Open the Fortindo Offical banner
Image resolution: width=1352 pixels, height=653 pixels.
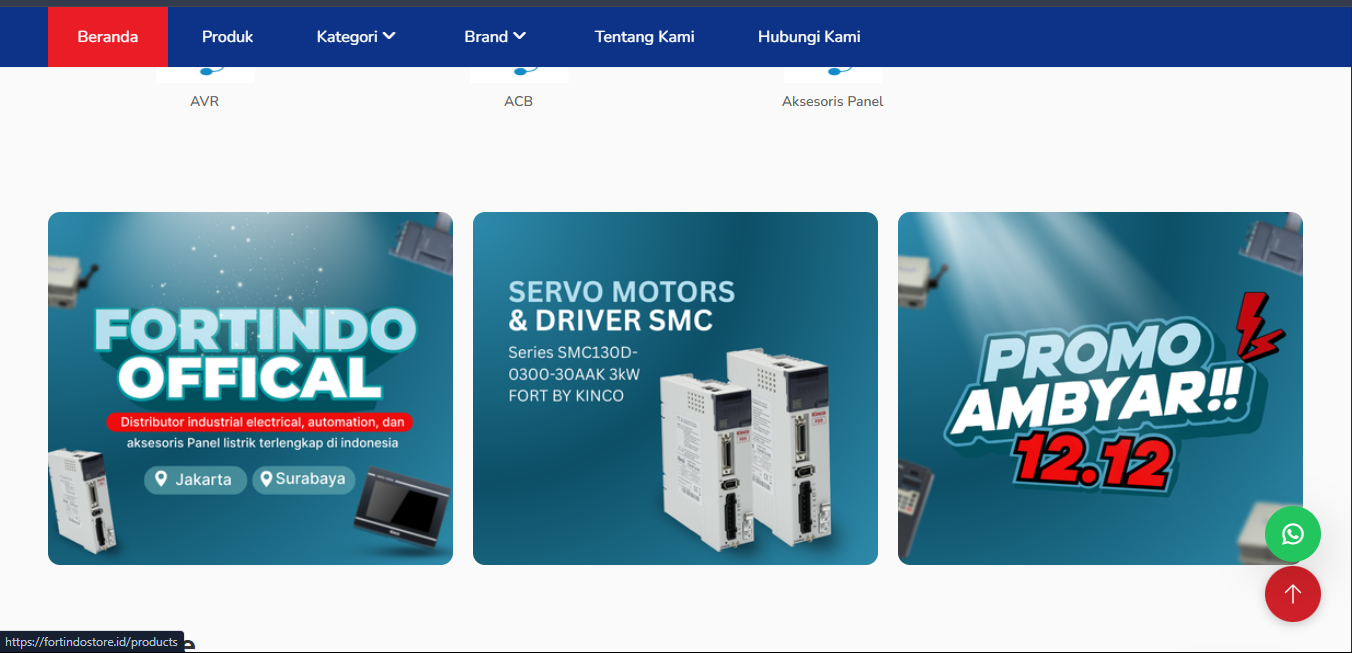[x=250, y=388]
